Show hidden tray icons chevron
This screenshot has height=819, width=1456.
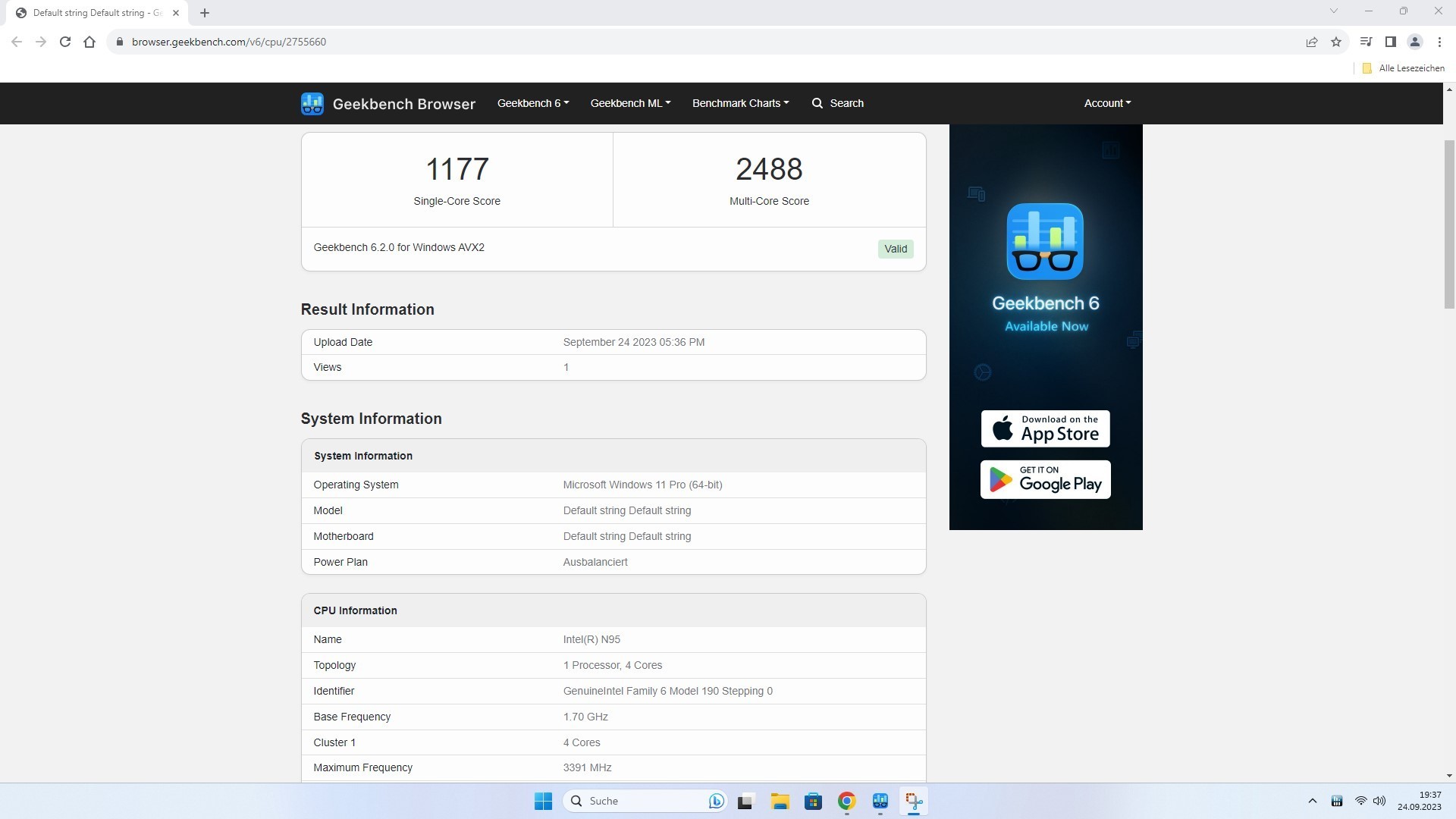1313,801
